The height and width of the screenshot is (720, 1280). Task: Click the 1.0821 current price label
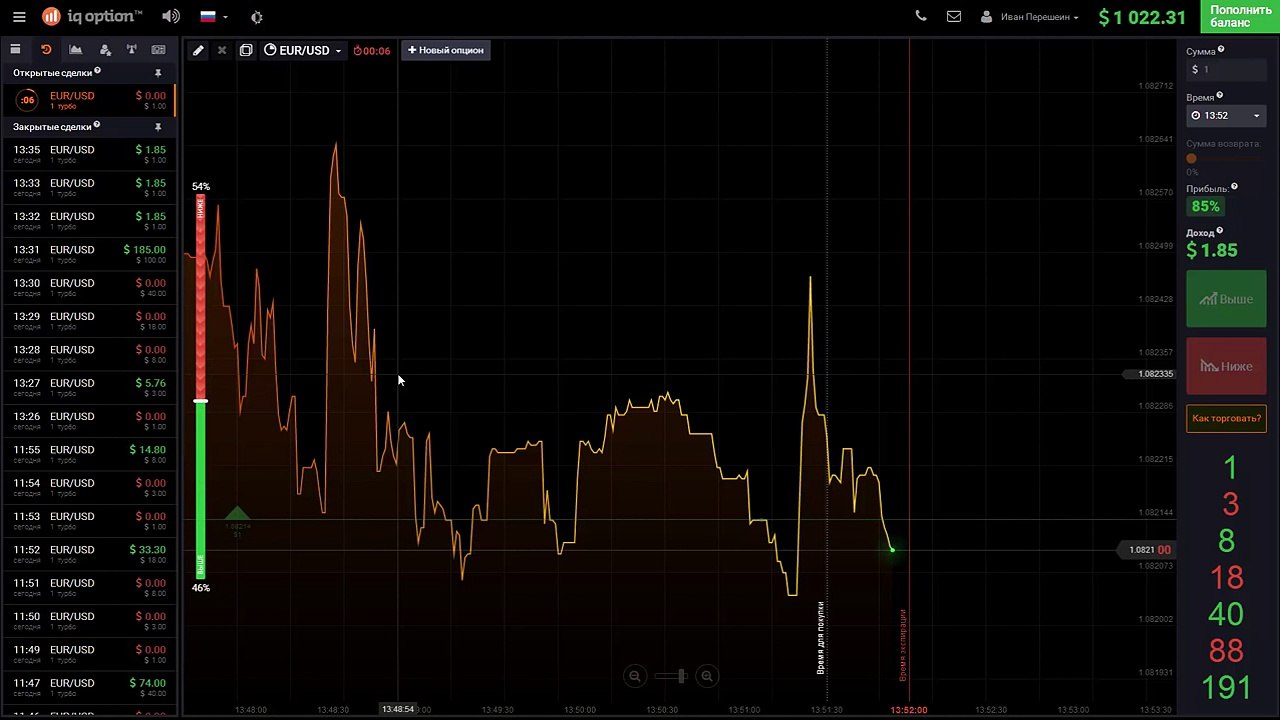click(x=1146, y=549)
